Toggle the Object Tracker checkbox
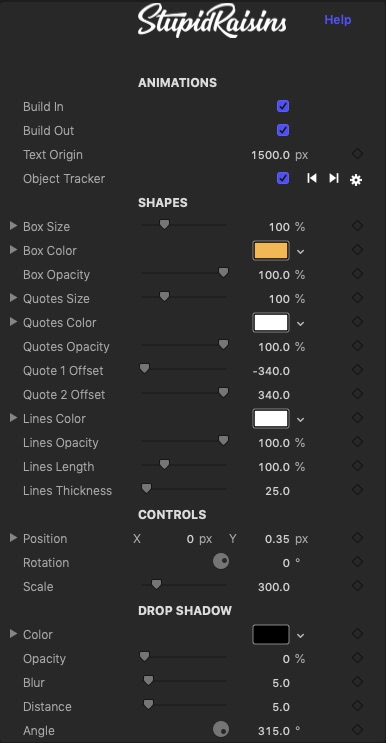The image size is (386, 743). 283,178
